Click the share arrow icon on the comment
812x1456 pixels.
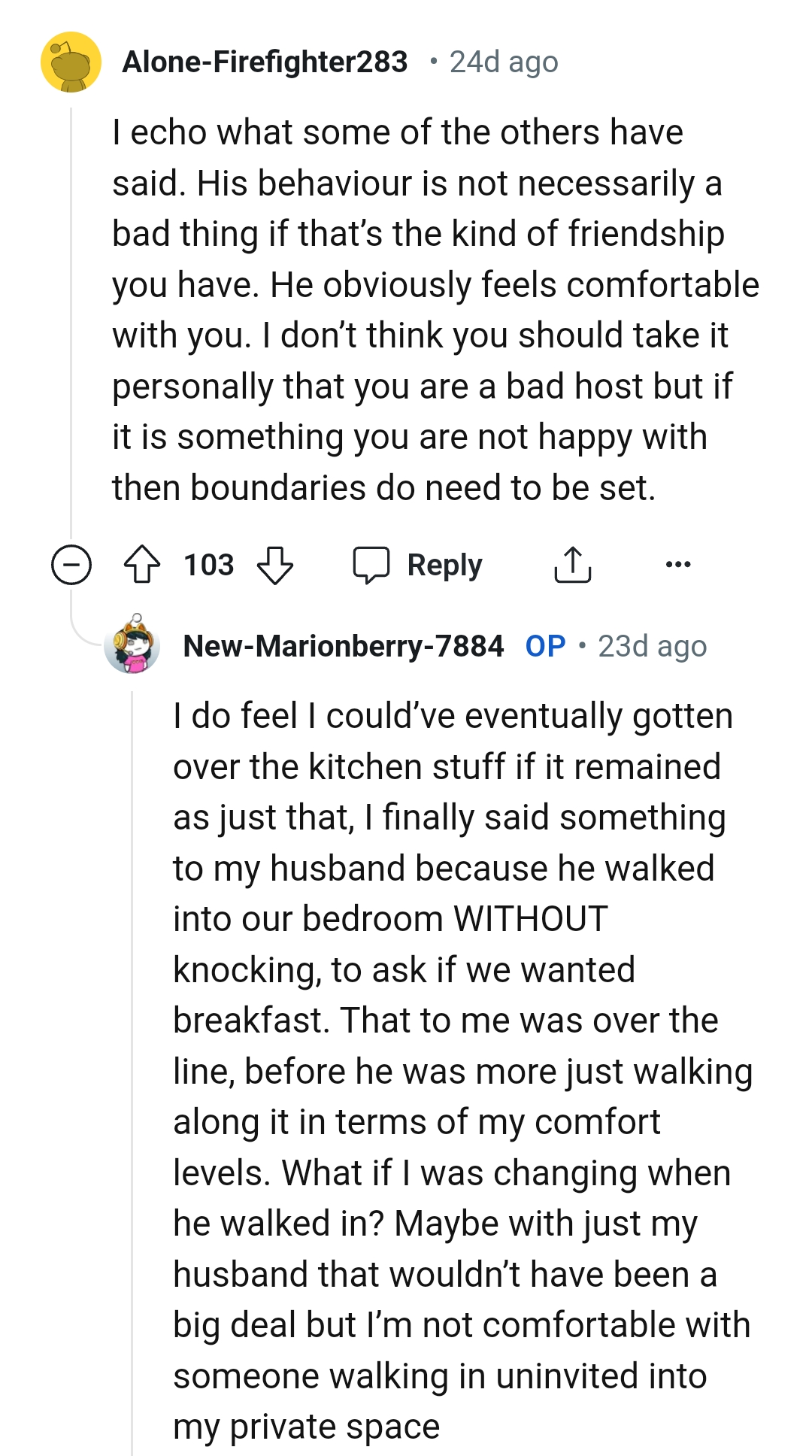pyautogui.click(x=574, y=564)
